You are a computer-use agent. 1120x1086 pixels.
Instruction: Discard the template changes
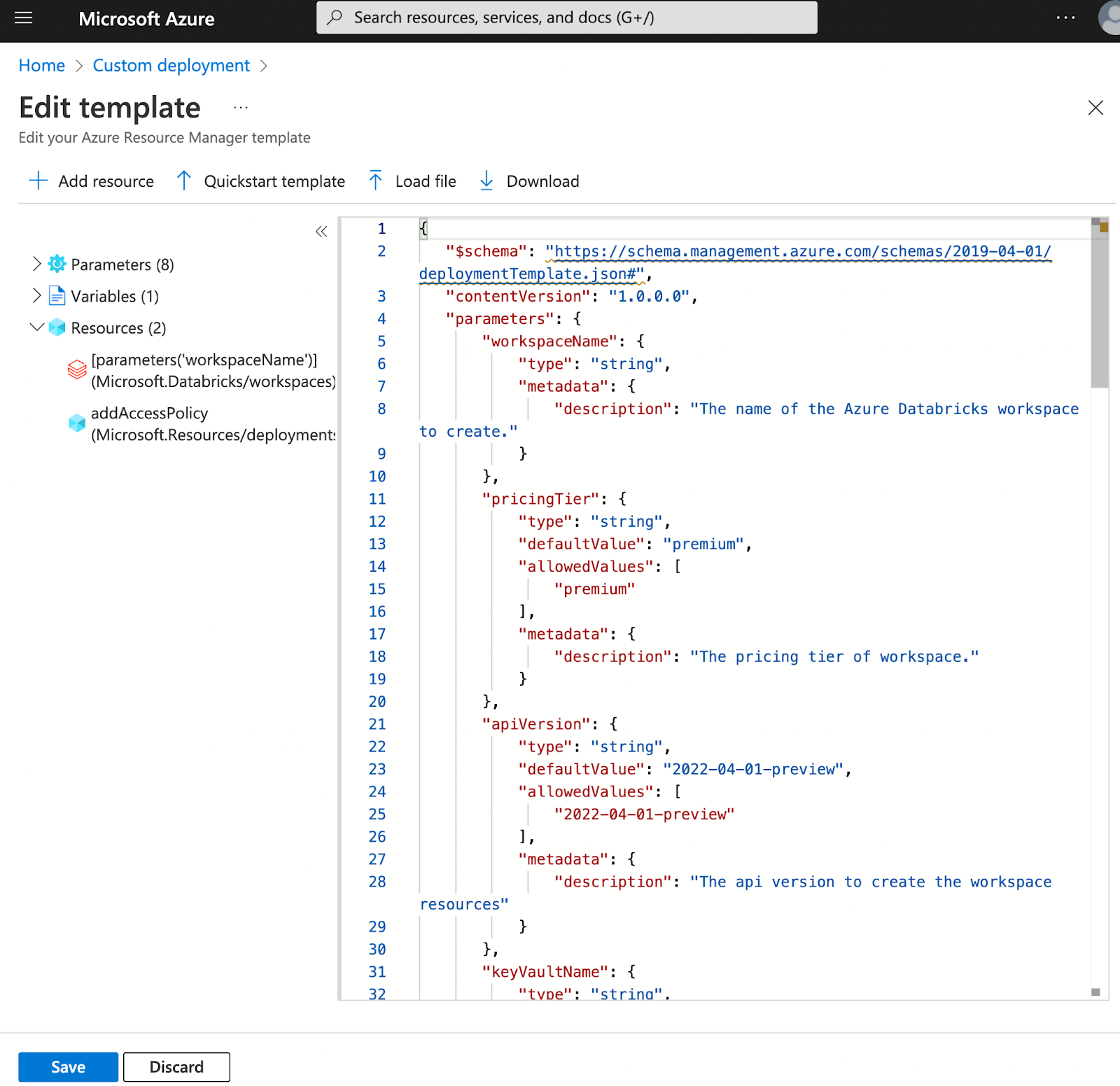click(176, 1067)
